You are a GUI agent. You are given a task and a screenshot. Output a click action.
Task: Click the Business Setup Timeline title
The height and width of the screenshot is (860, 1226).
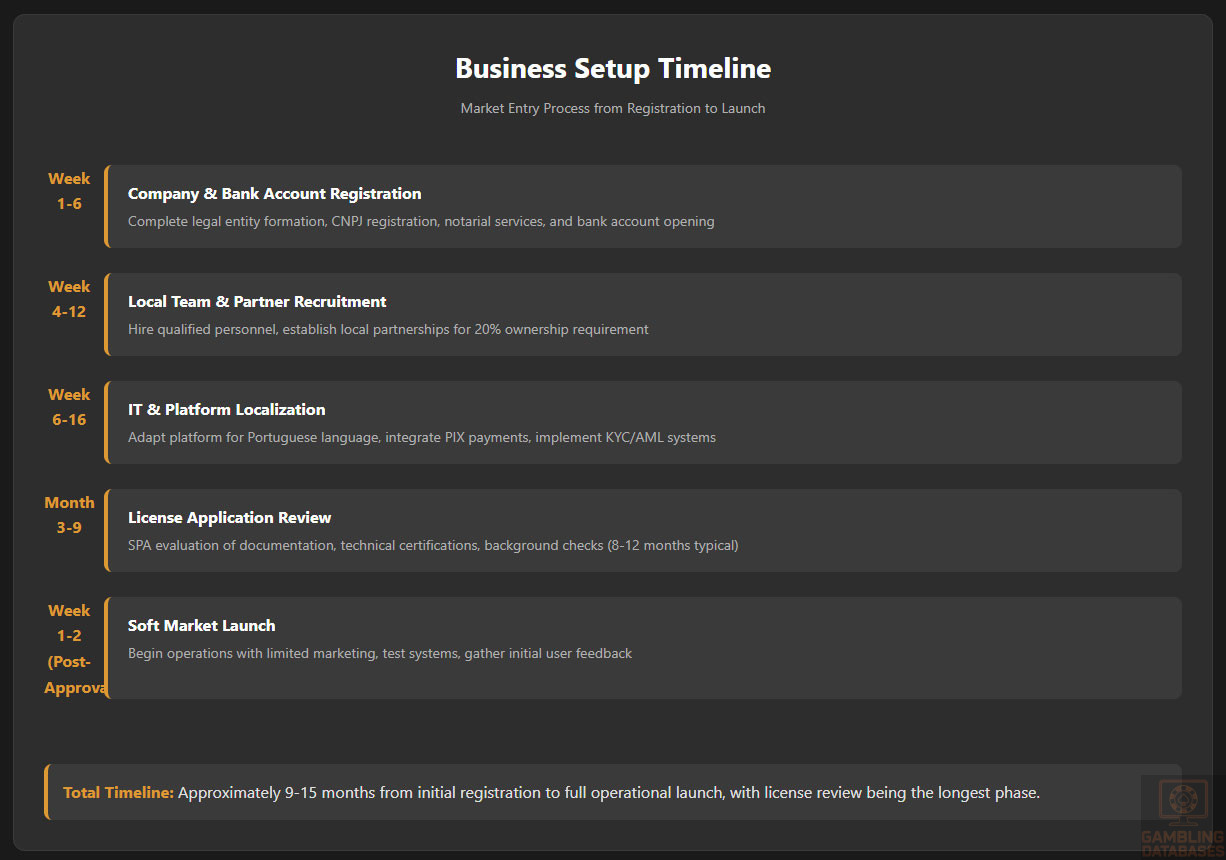pyautogui.click(x=613, y=68)
